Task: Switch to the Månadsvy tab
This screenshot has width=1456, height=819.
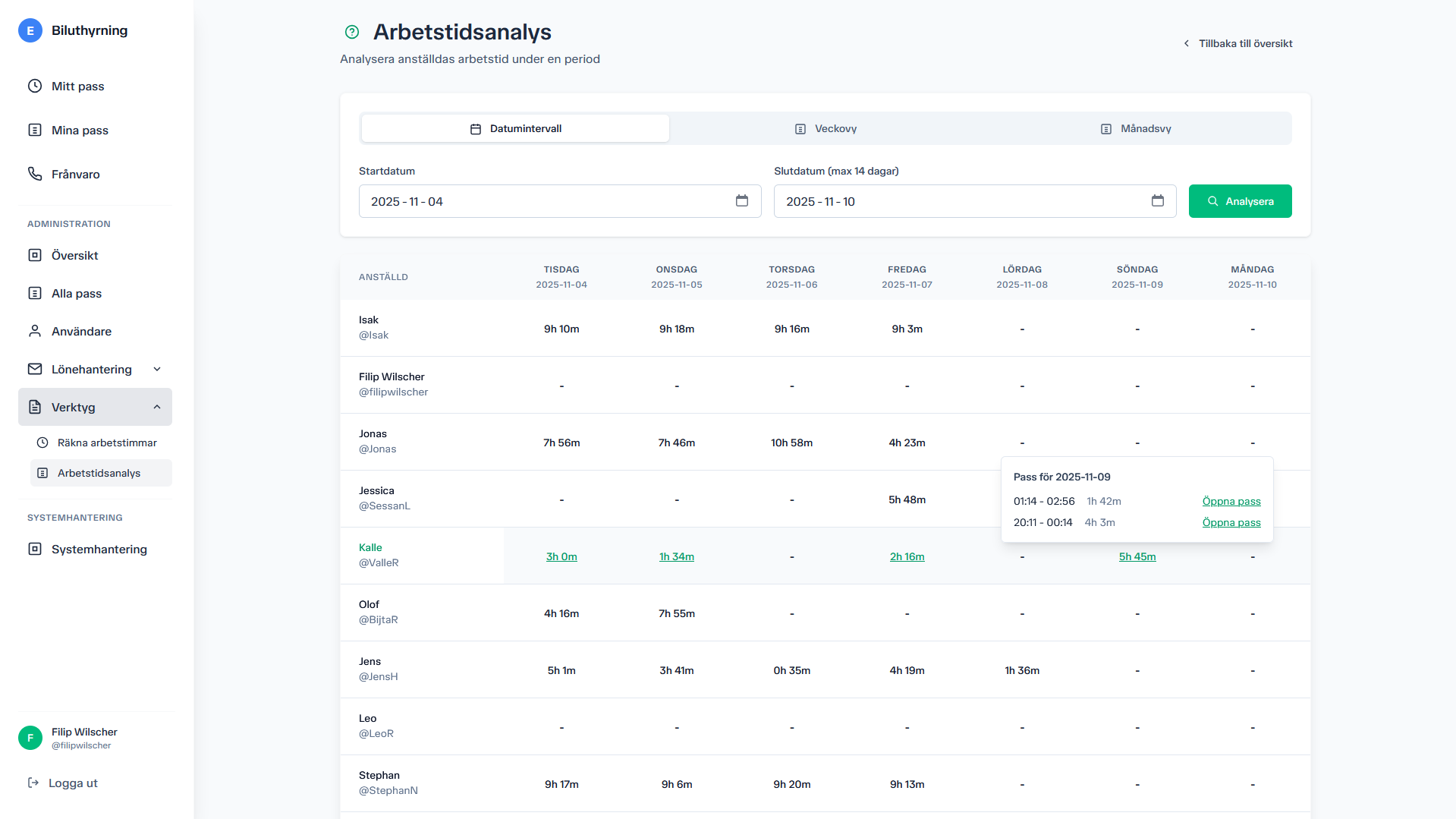Action: [x=1136, y=129]
